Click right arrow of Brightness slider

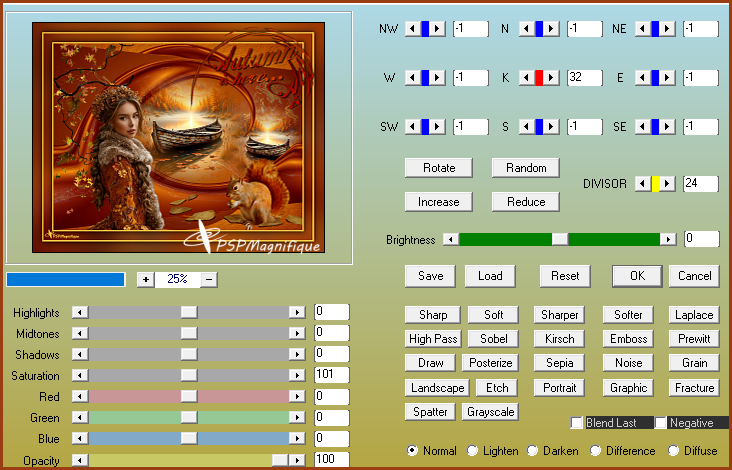coord(669,239)
